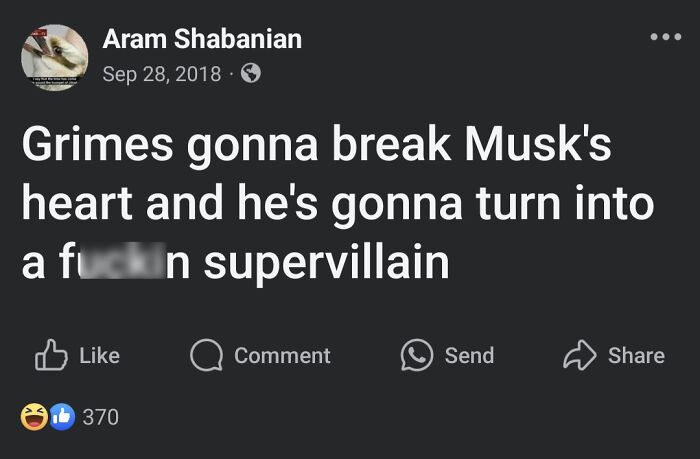
Task: Click the Messenger Send icon
Action: pyautogui.click(x=415, y=355)
